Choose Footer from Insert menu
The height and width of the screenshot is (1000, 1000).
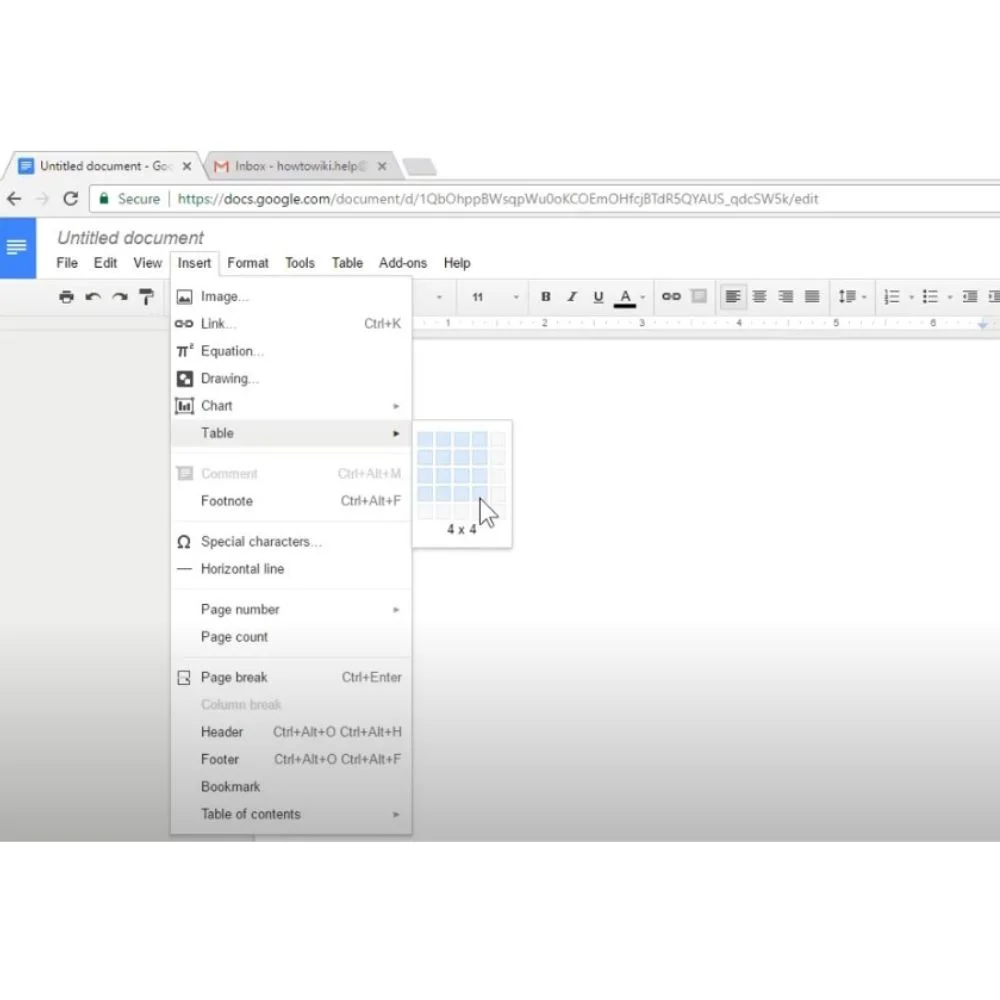(x=291, y=760)
